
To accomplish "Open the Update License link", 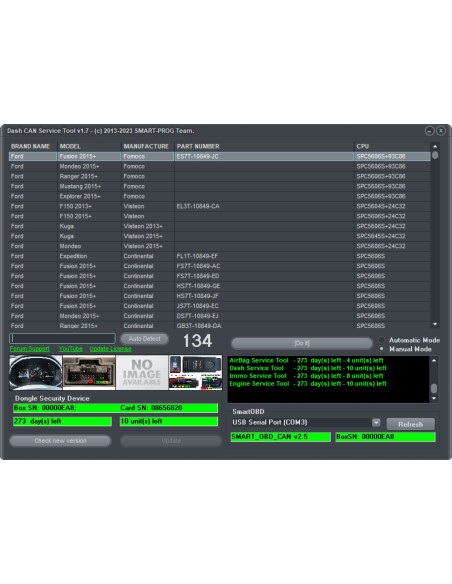I will (110, 349).
